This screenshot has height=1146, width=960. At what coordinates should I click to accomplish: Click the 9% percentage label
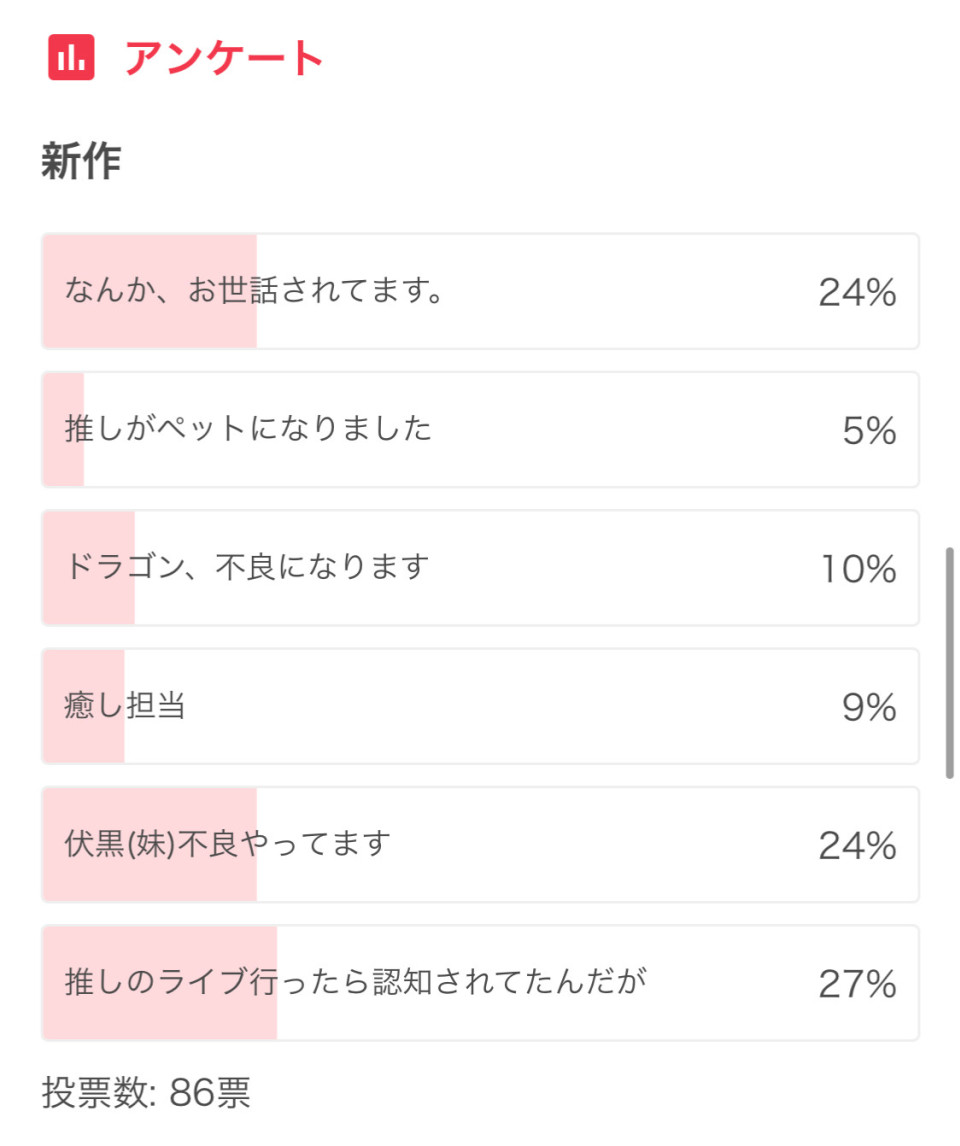(x=869, y=707)
